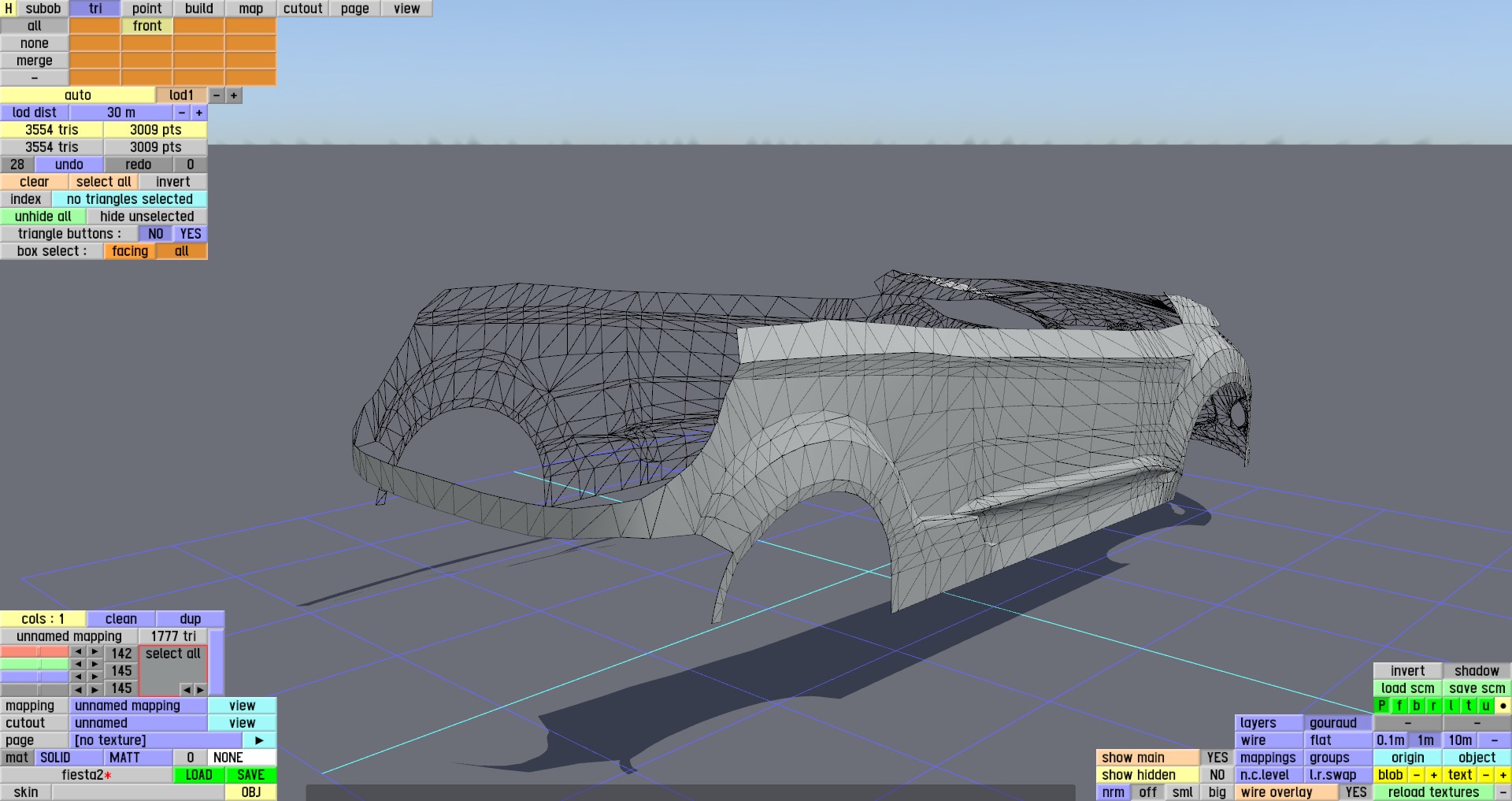1512x801 pixels.
Task: Decrease green value with its left arrow
Action: 78,665
